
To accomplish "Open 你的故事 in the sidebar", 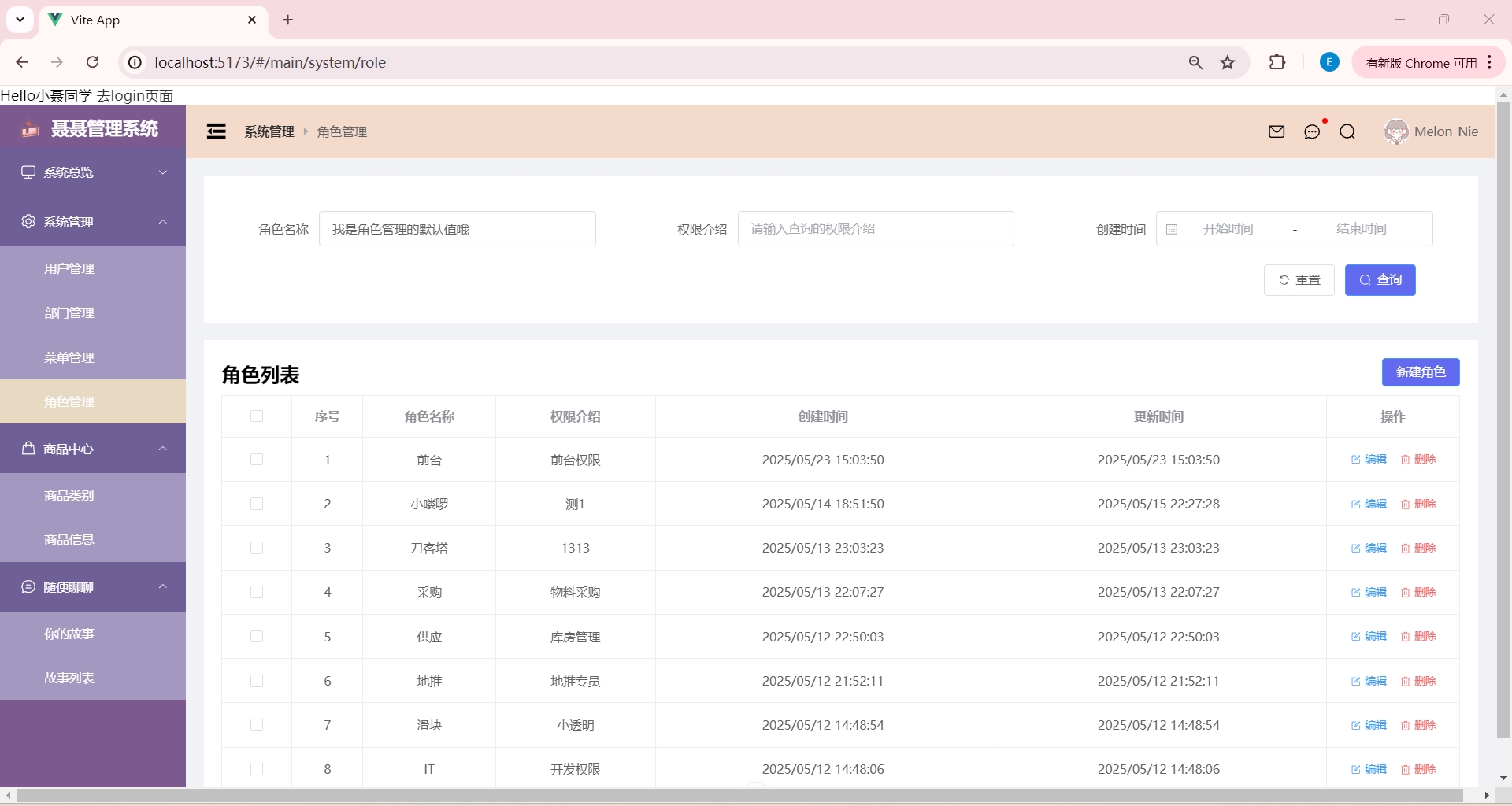I will tap(93, 634).
